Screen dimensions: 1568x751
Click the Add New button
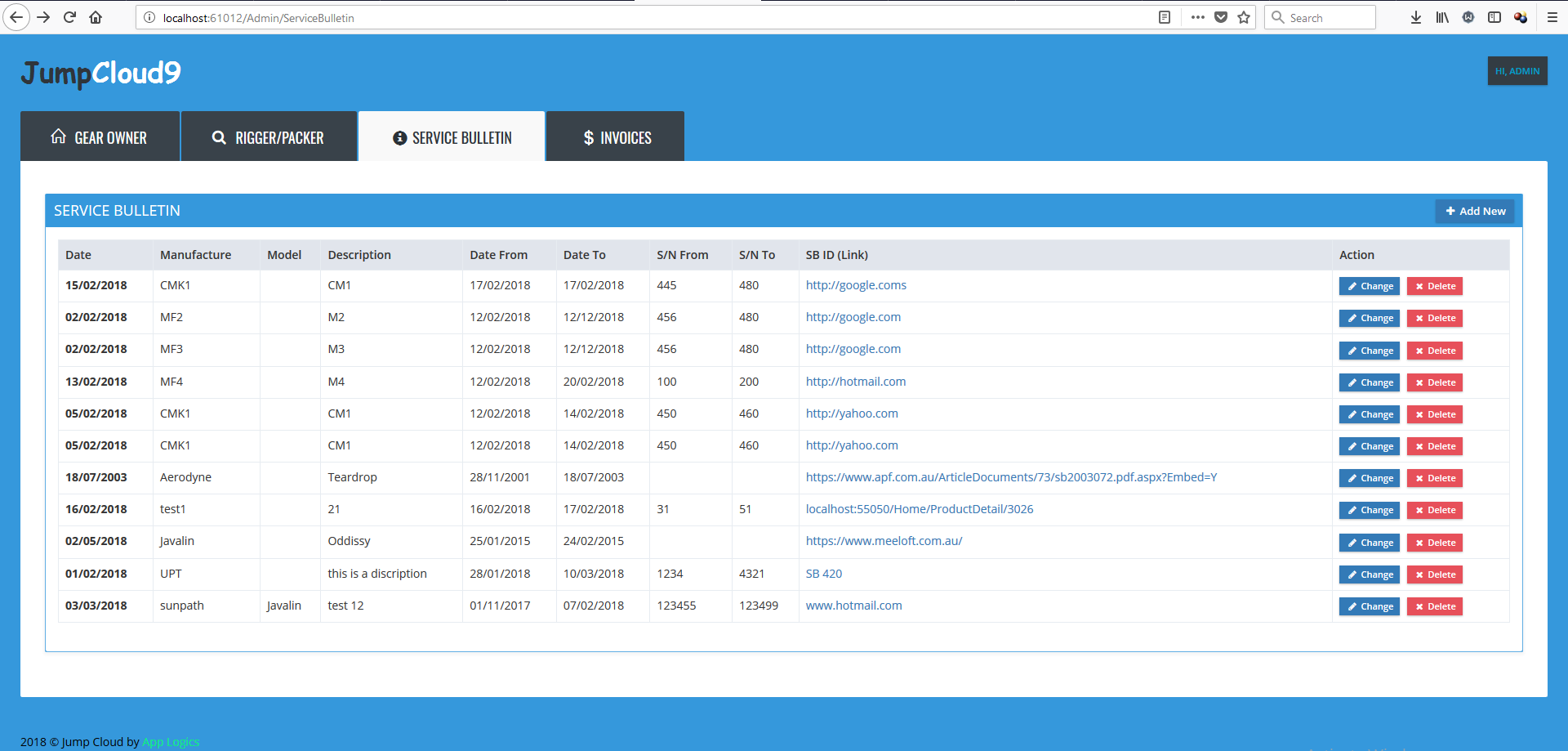coord(1475,211)
